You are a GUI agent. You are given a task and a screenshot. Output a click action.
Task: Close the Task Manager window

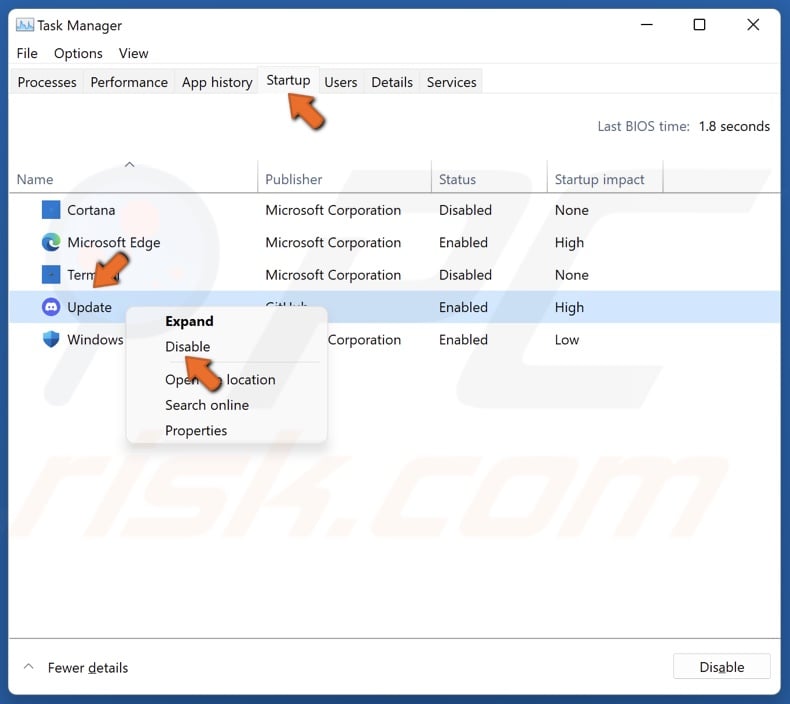[753, 24]
